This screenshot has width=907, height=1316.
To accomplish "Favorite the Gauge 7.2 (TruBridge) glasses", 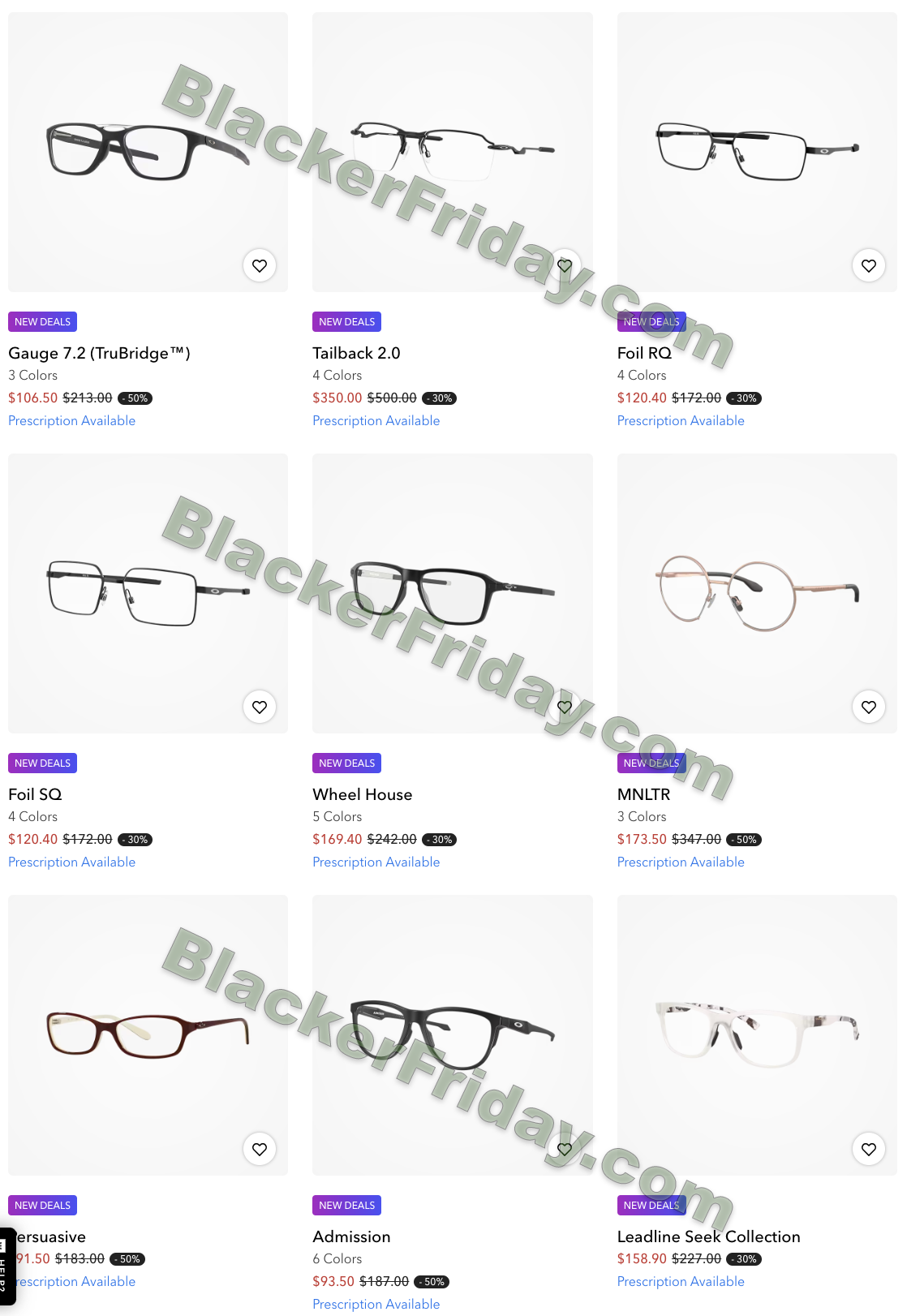I will (x=260, y=265).
